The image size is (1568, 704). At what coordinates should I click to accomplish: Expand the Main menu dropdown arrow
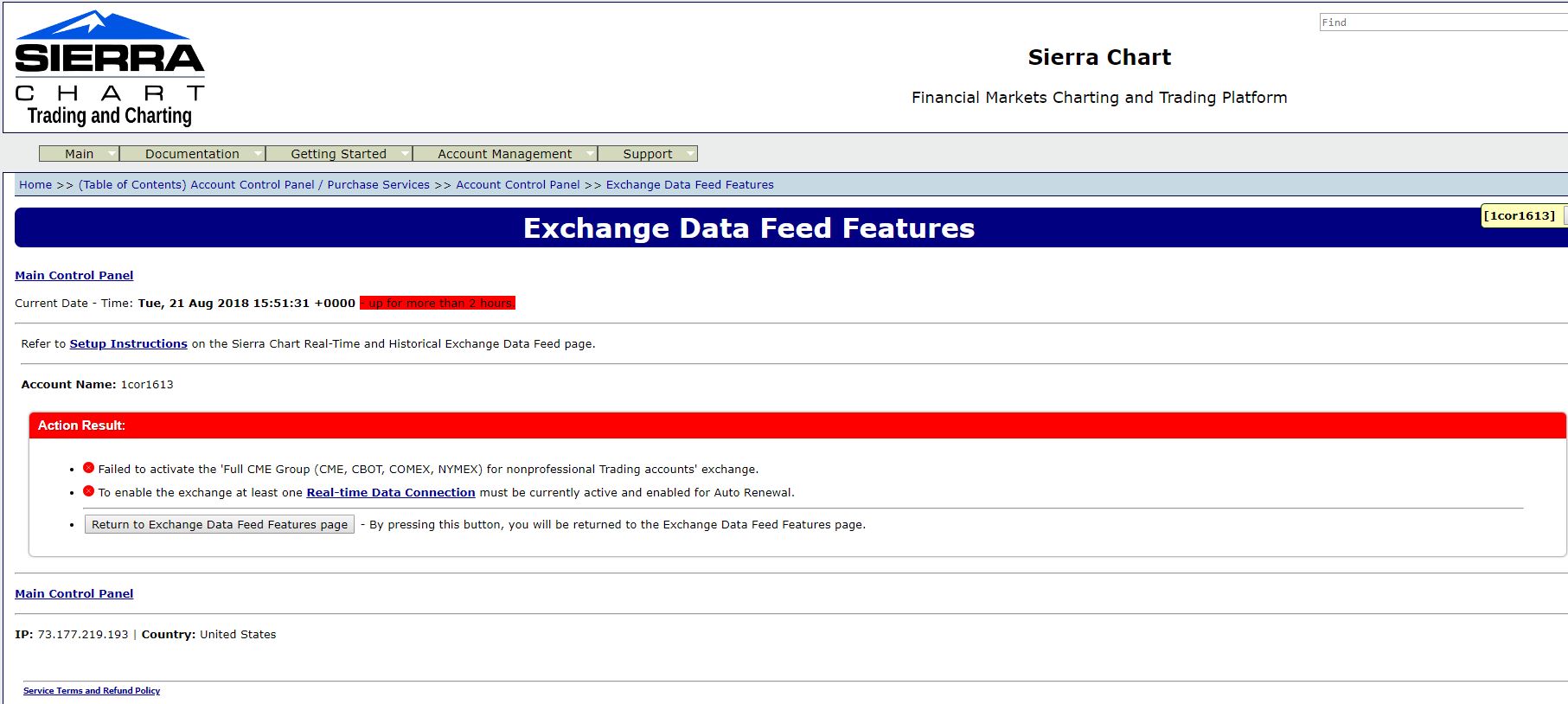point(111,154)
